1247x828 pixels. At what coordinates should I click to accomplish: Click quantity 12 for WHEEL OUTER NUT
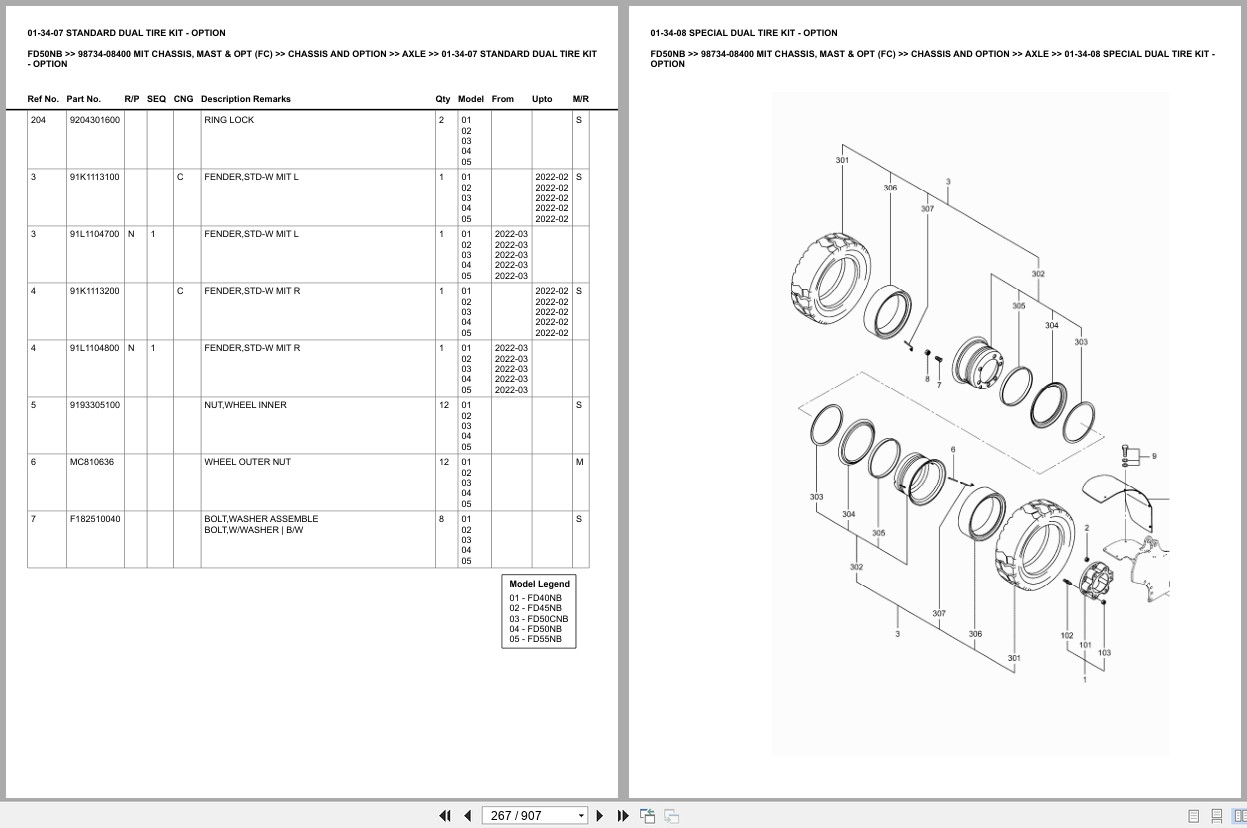point(444,462)
